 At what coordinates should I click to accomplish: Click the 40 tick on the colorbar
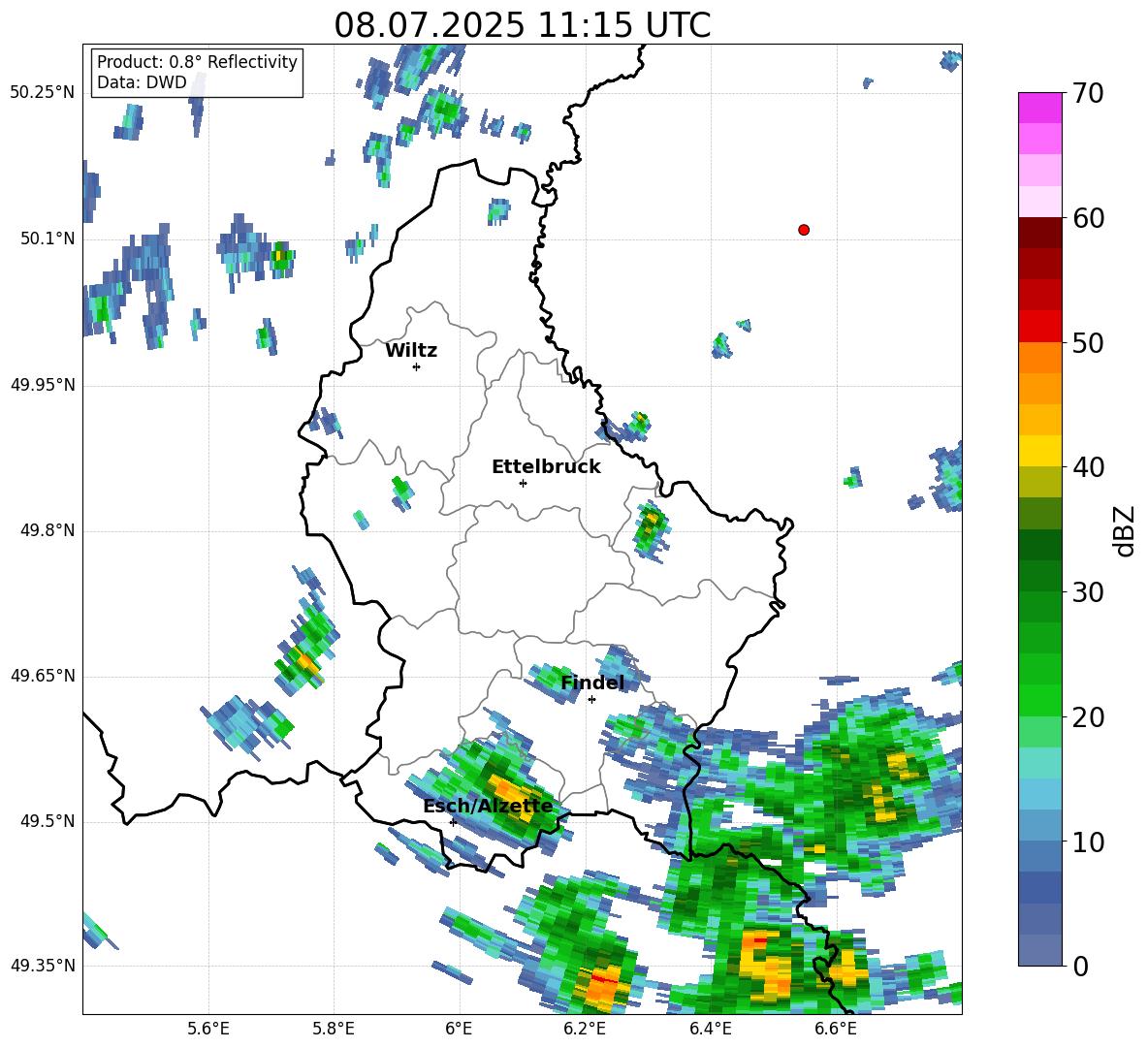[1088, 467]
